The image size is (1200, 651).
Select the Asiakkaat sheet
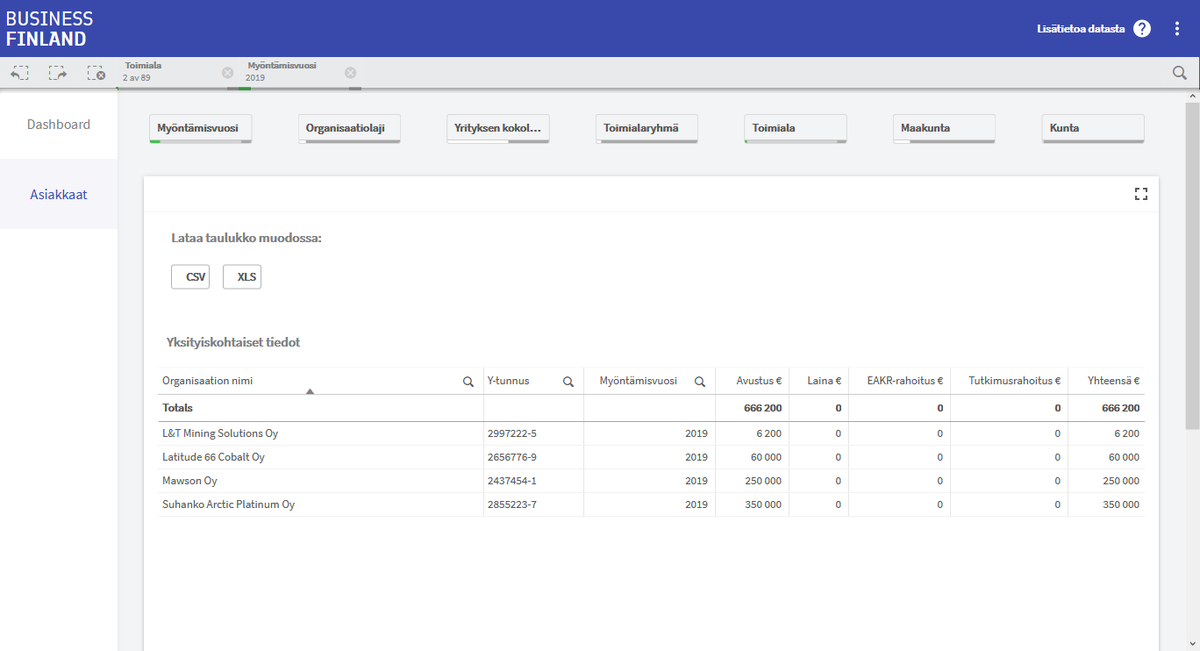(59, 194)
